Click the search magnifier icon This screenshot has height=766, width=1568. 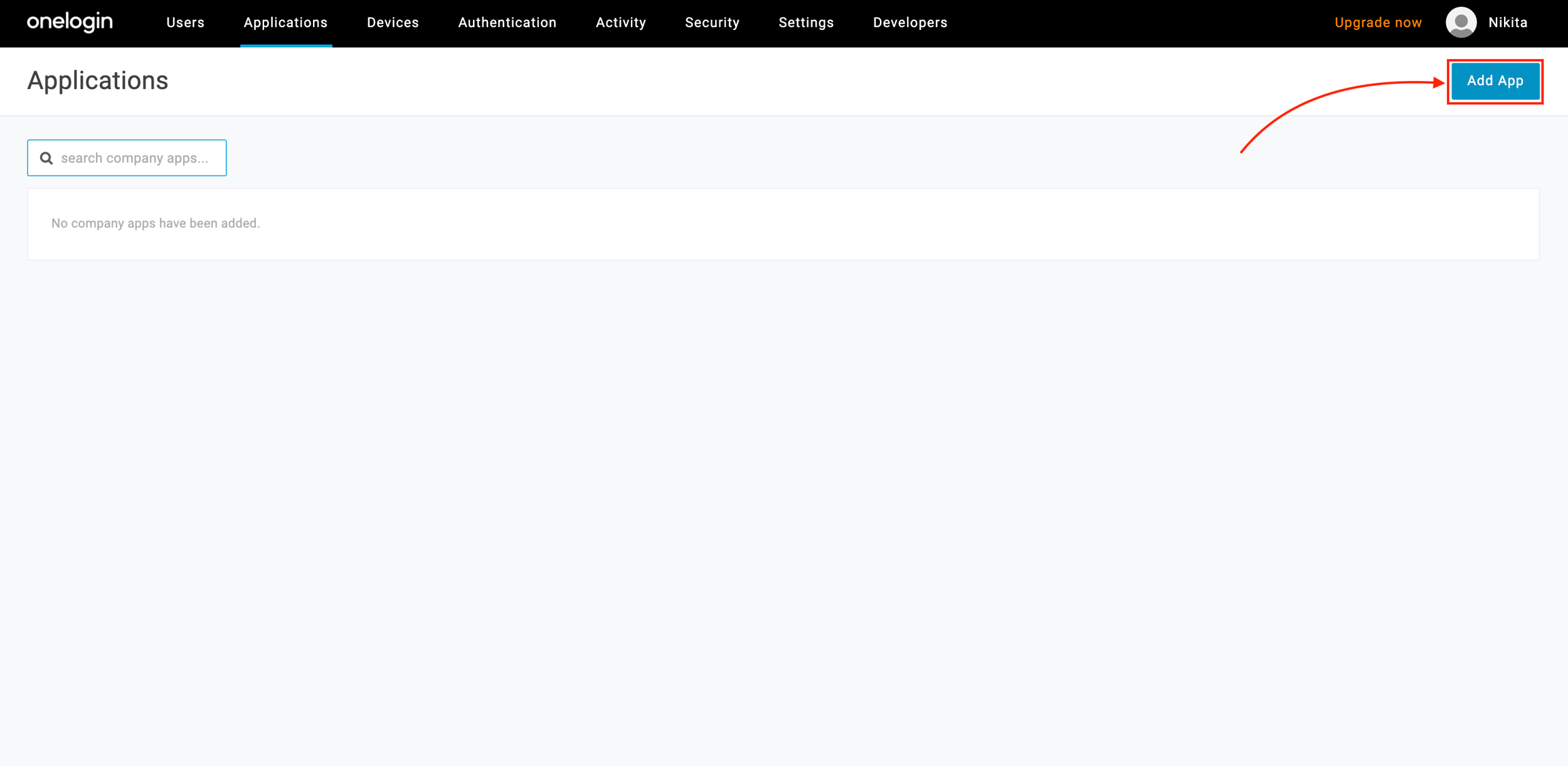point(46,158)
